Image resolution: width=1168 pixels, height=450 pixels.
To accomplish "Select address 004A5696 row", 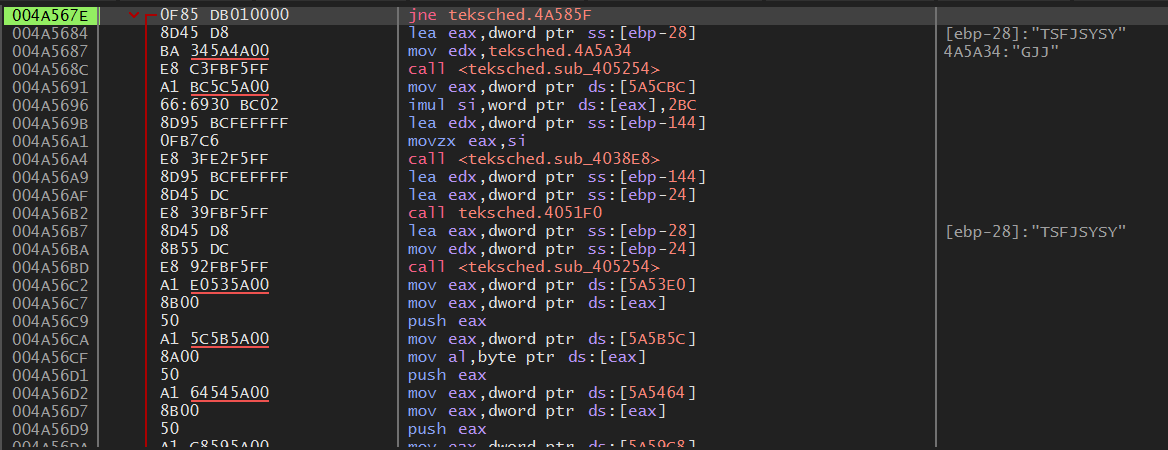I will point(50,105).
